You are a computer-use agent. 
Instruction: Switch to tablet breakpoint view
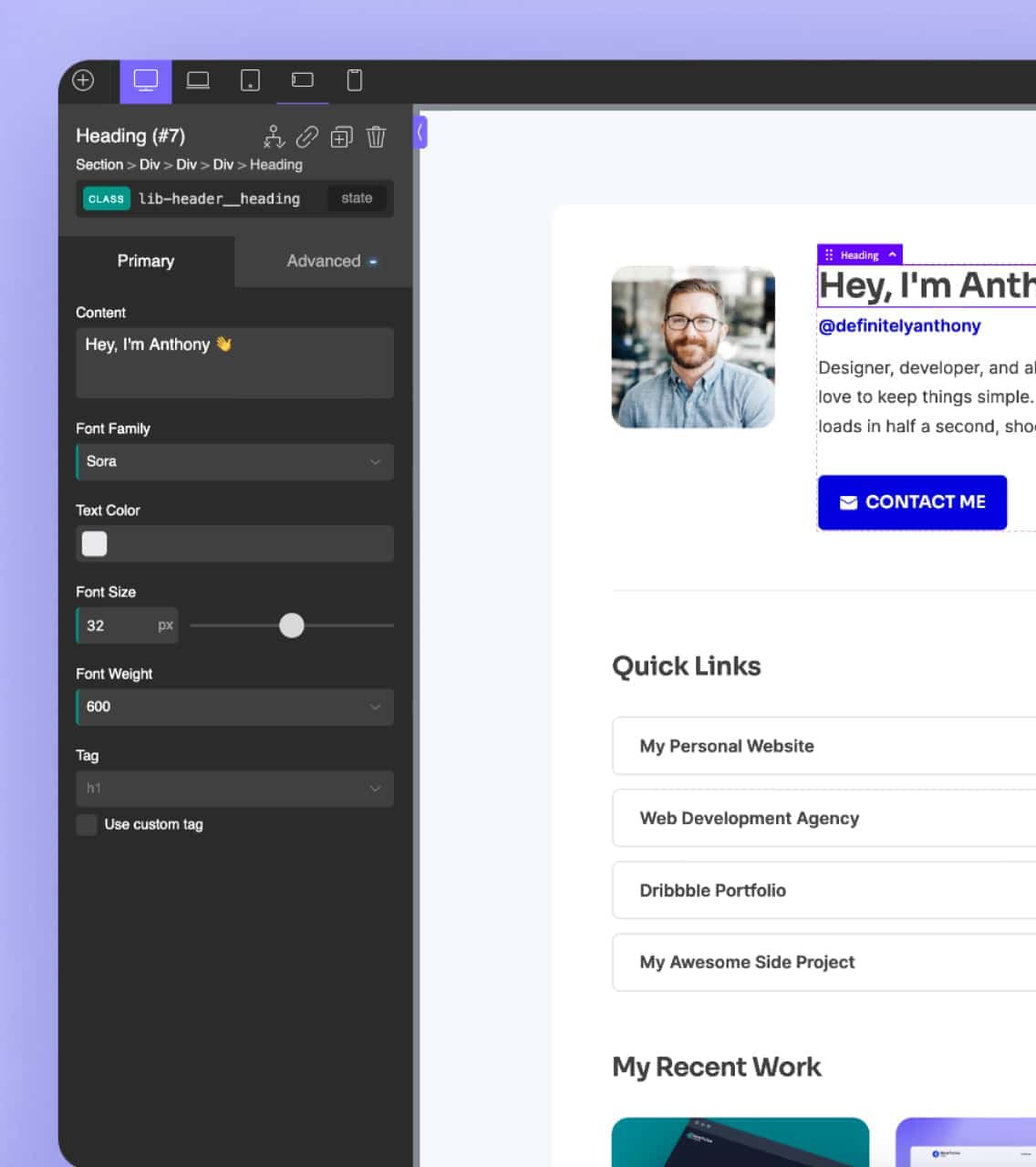point(249,80)
